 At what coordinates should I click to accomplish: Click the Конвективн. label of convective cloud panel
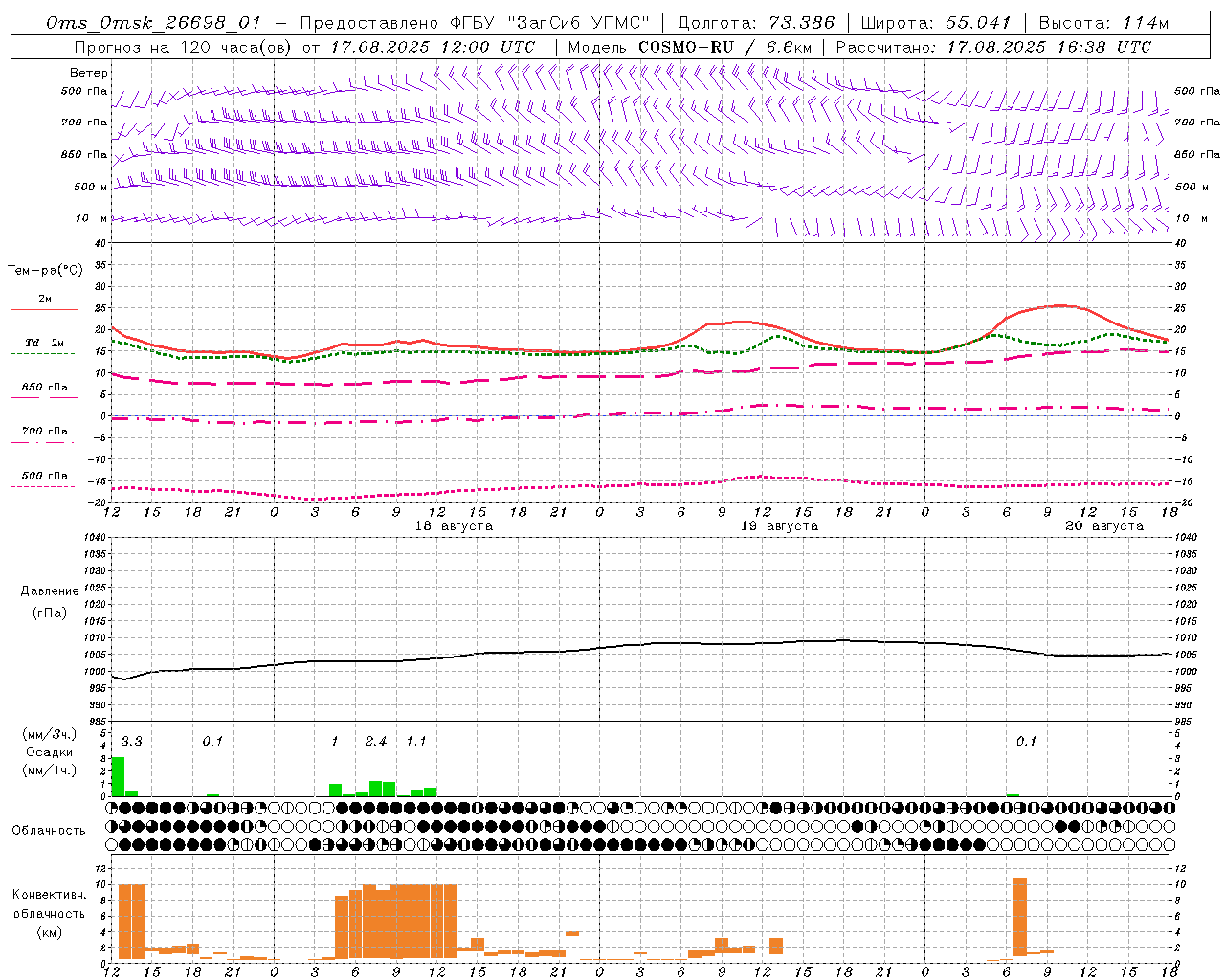coord(50,895)
